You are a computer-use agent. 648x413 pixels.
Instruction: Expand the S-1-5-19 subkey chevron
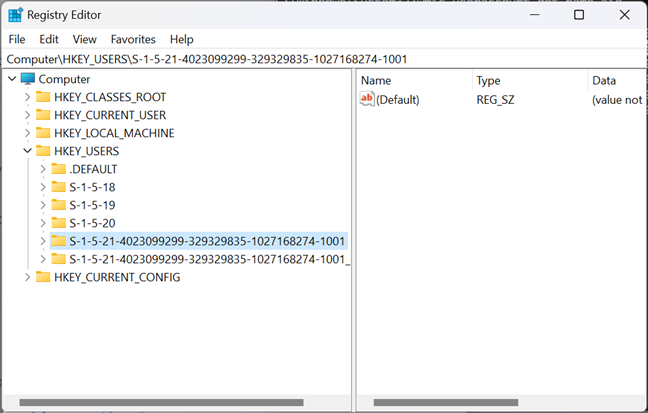[43, 205]
